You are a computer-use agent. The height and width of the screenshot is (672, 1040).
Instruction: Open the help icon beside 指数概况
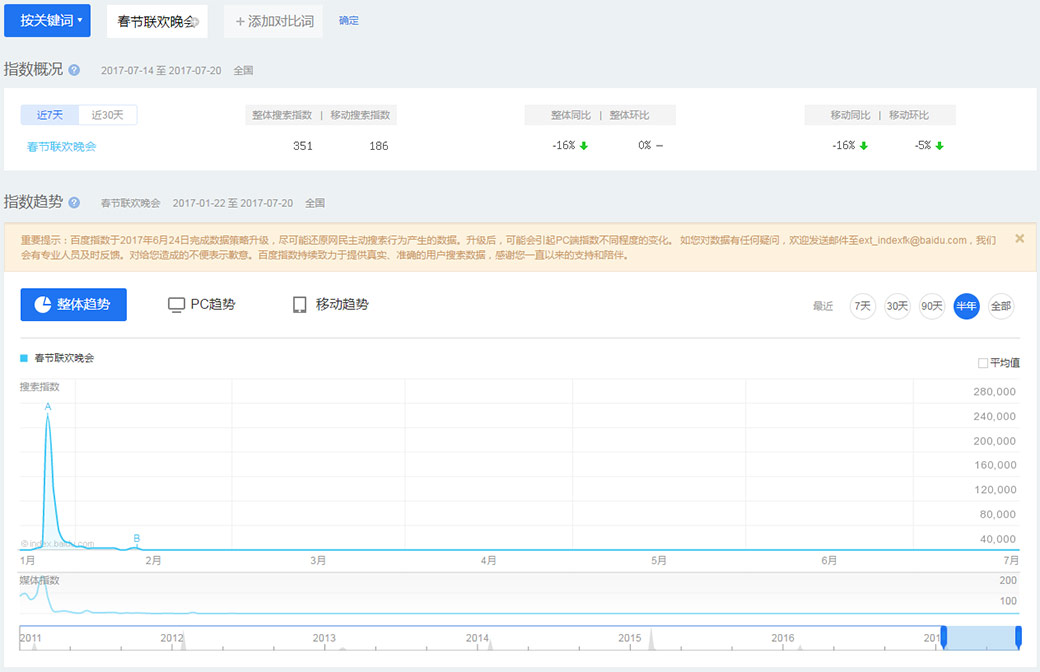74,70
